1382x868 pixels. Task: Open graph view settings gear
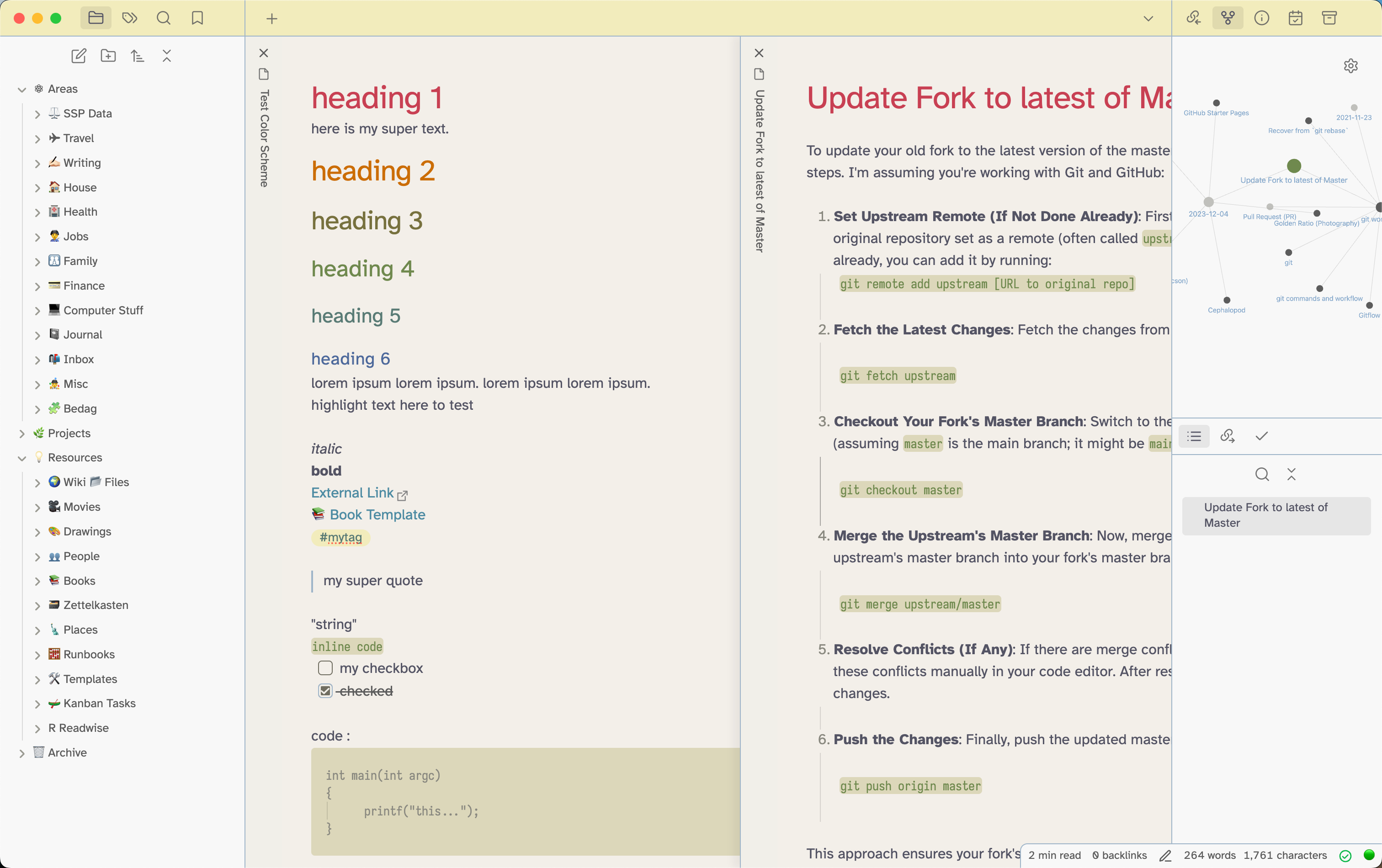tap(1350, 65)
